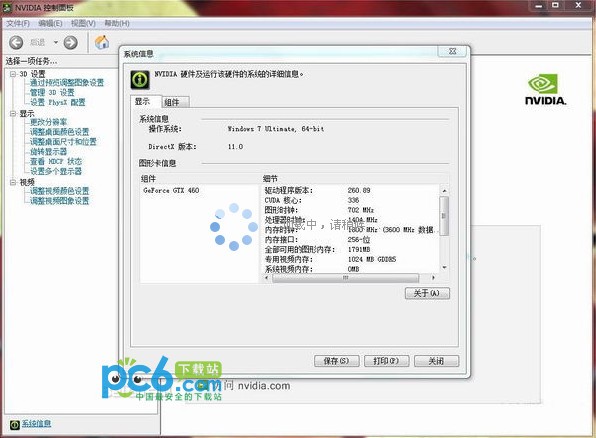Click the Windows 7 Ultimate, 64-bit text
The width and height of the screenshot is (596, 438).
(x=276, y=129)
